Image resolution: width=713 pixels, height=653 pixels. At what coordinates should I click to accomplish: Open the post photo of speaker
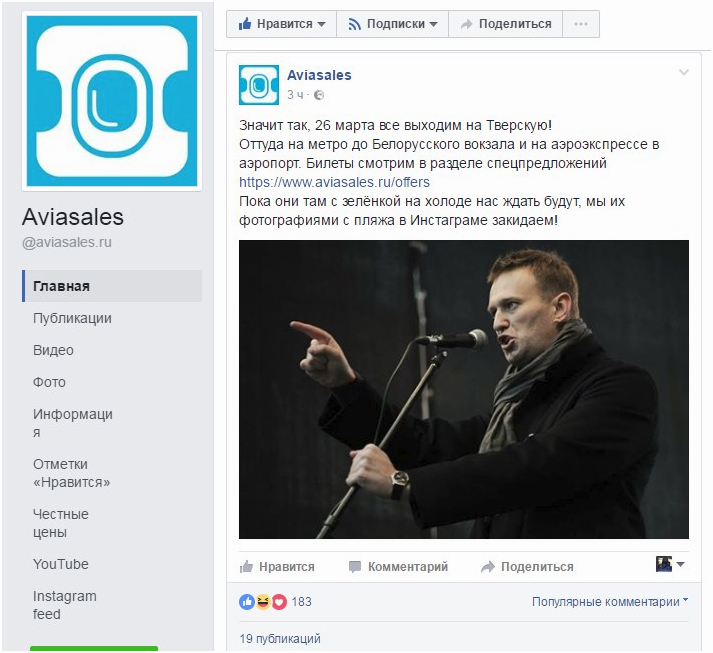coord(464,389)
